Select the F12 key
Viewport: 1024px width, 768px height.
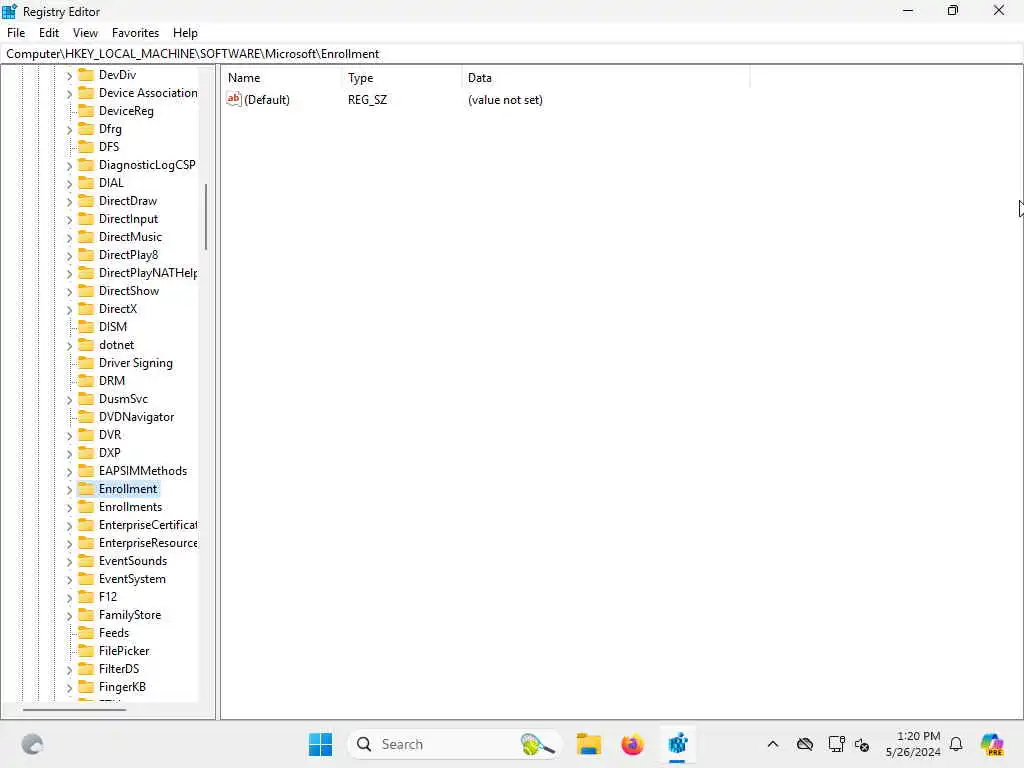click(108, 596)
